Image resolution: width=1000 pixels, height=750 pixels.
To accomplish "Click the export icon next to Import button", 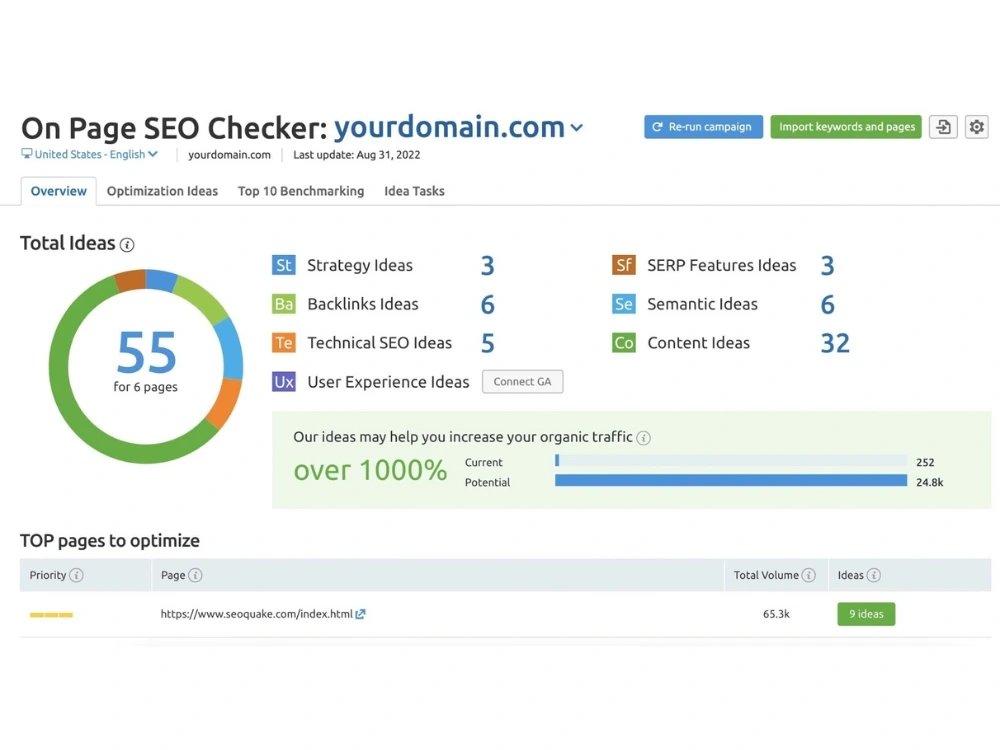I will point(943,127).
